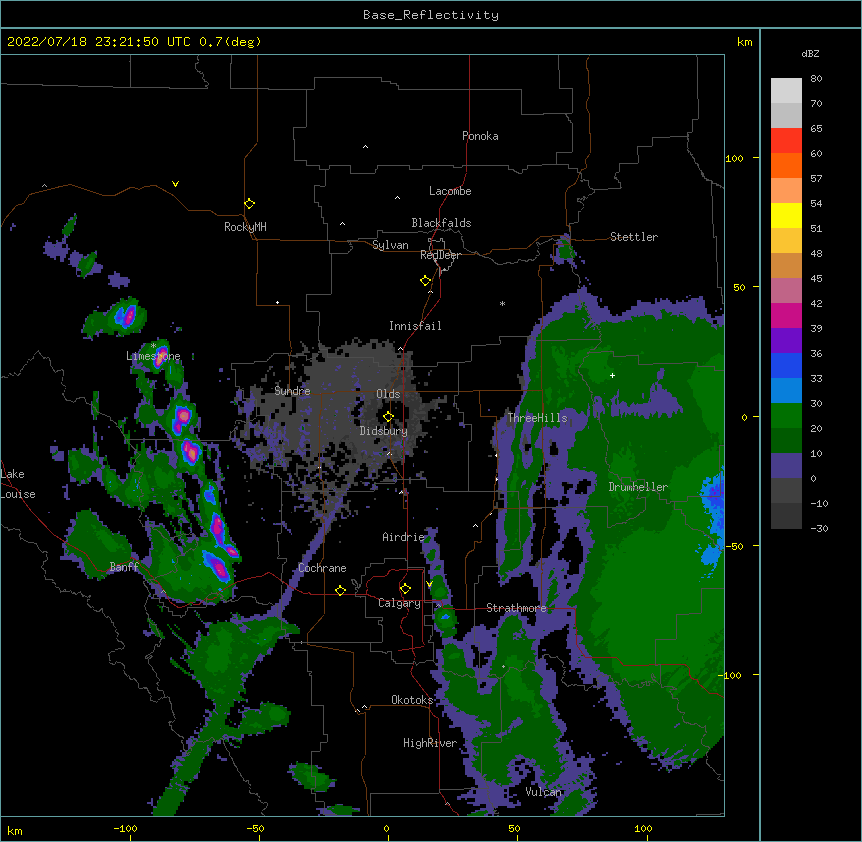Select the Vulcan label
Viewport: 862px width, 842px height.
(544, 792)
